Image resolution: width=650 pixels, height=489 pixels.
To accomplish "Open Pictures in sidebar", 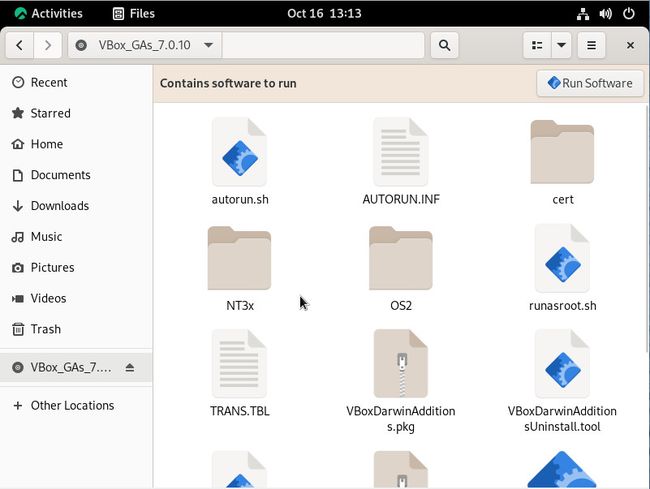I will pyautogui.click(x=76, y=268).
